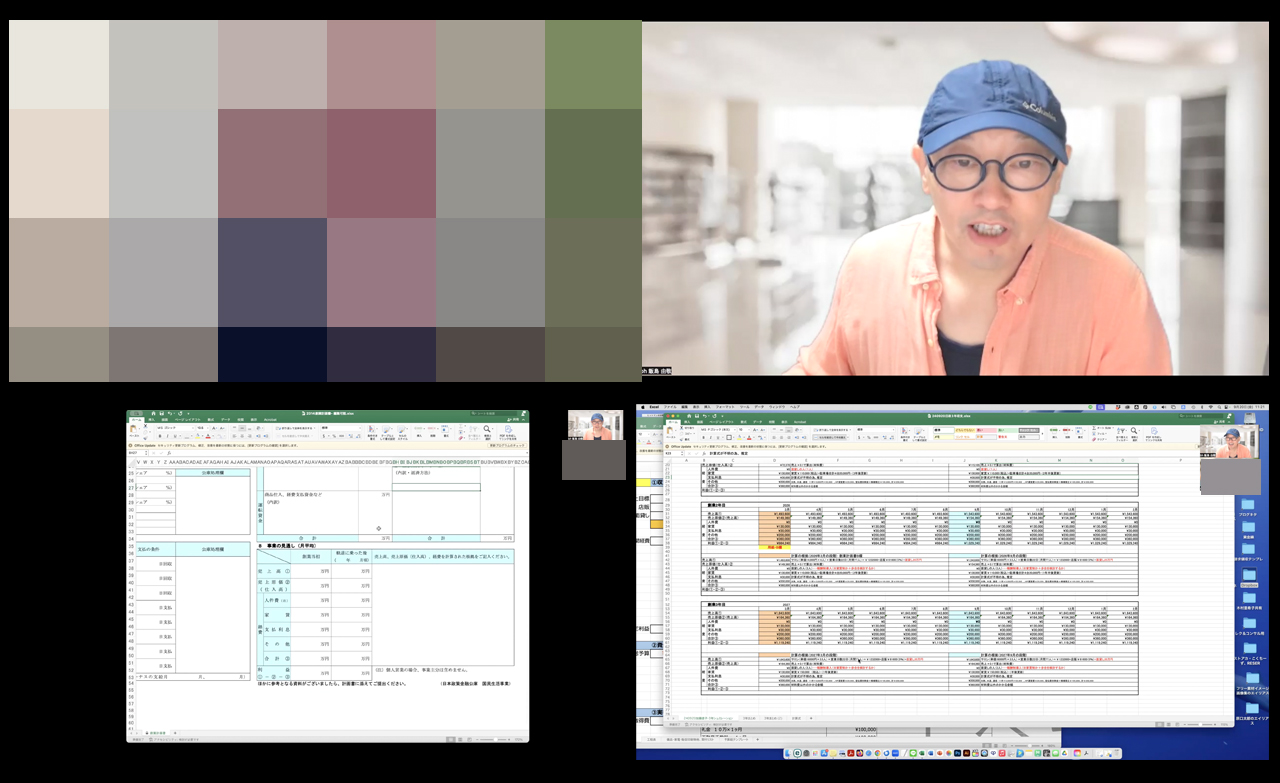Open the ヘルプ menu in macOS menu bar
1280x783 pixels.
click(x=795, y=407)
